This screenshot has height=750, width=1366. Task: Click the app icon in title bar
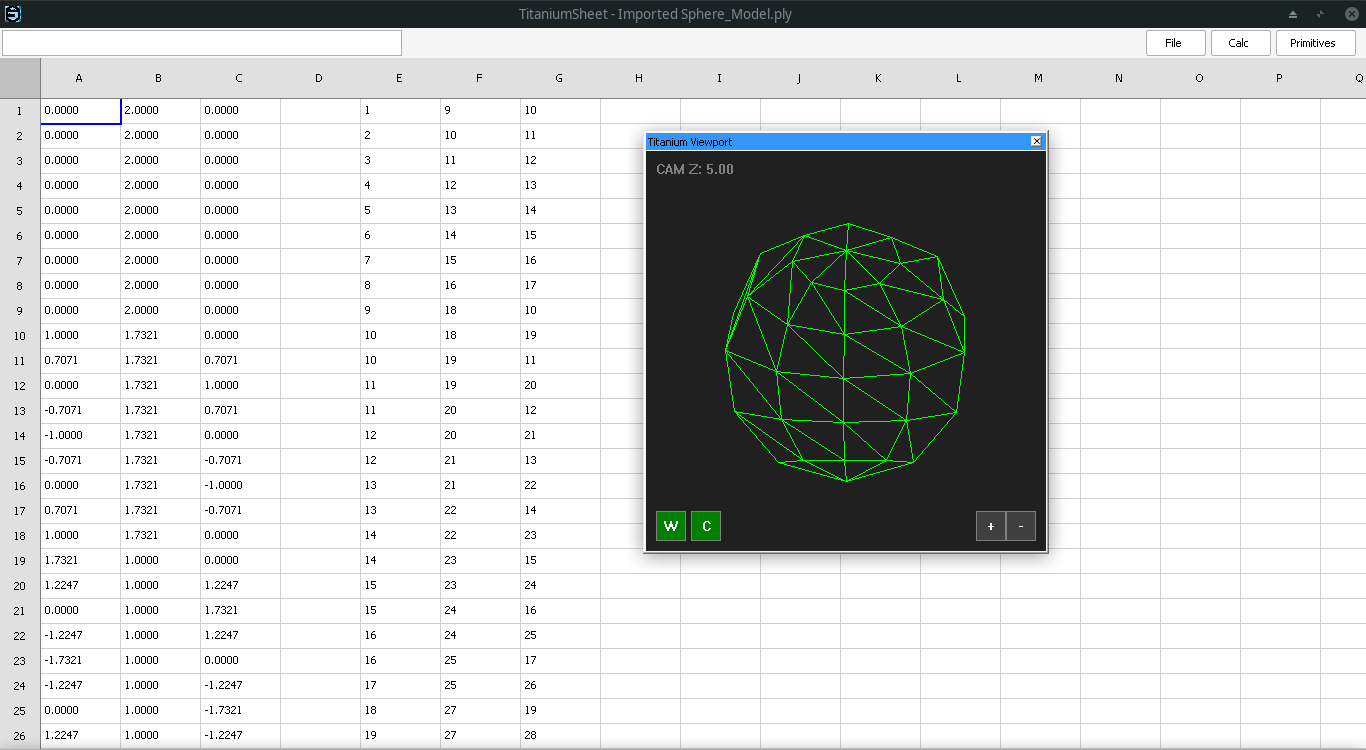13,14
